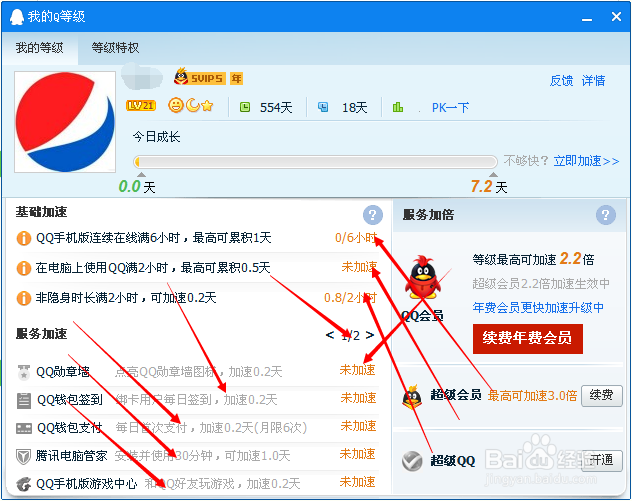Click the moon level icon
The height and width of the screenshot is (501, 632).
193,106
